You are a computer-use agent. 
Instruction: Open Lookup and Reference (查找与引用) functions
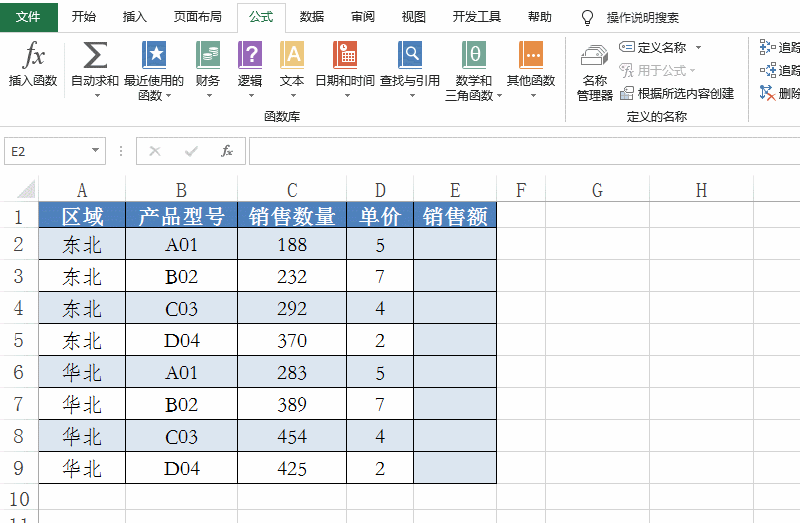pos(410,69)
